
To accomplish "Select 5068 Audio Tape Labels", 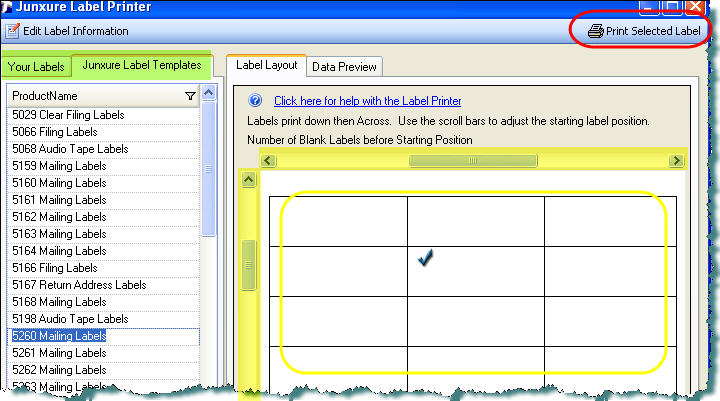I will tap(103, 149).
